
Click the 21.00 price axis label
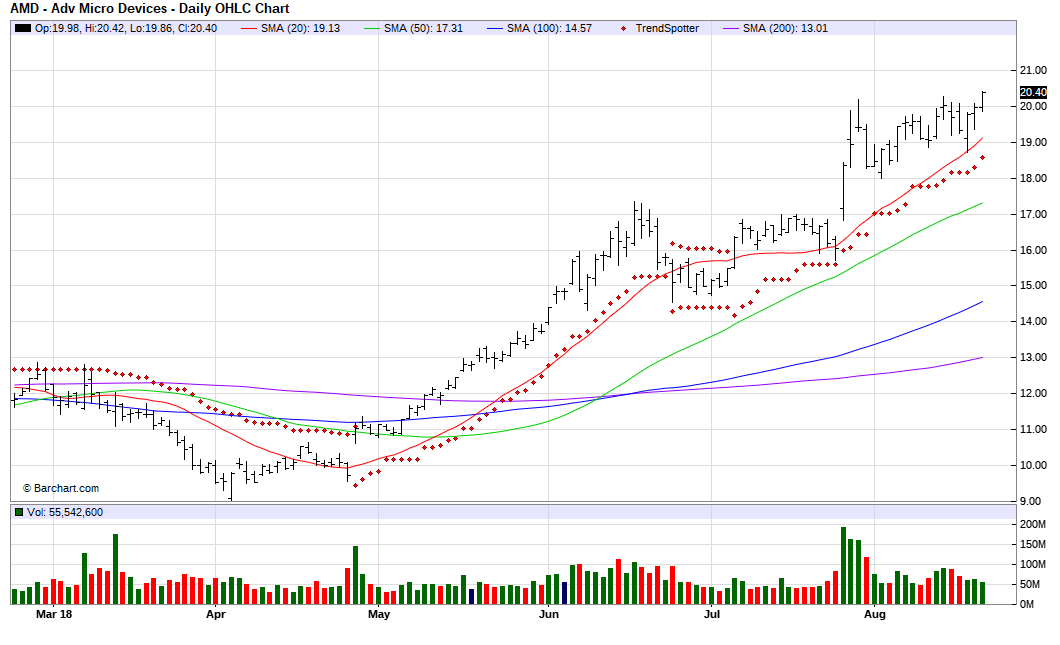tap(1033, 70)
